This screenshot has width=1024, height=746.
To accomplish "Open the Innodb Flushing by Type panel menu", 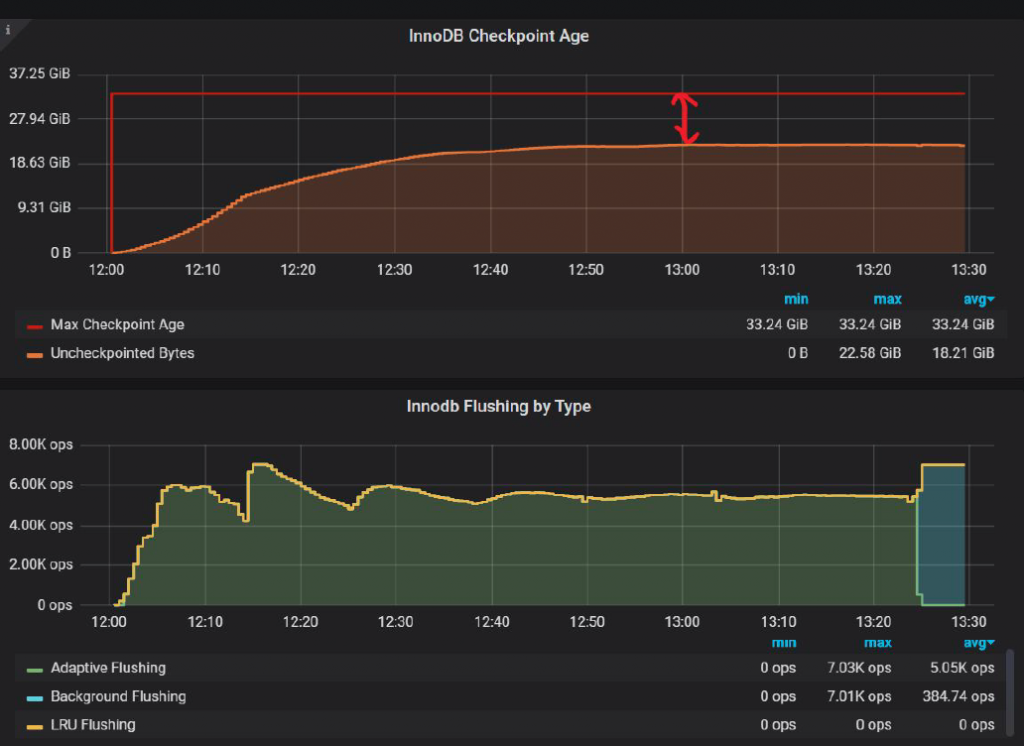I will (x=499, y=406).
